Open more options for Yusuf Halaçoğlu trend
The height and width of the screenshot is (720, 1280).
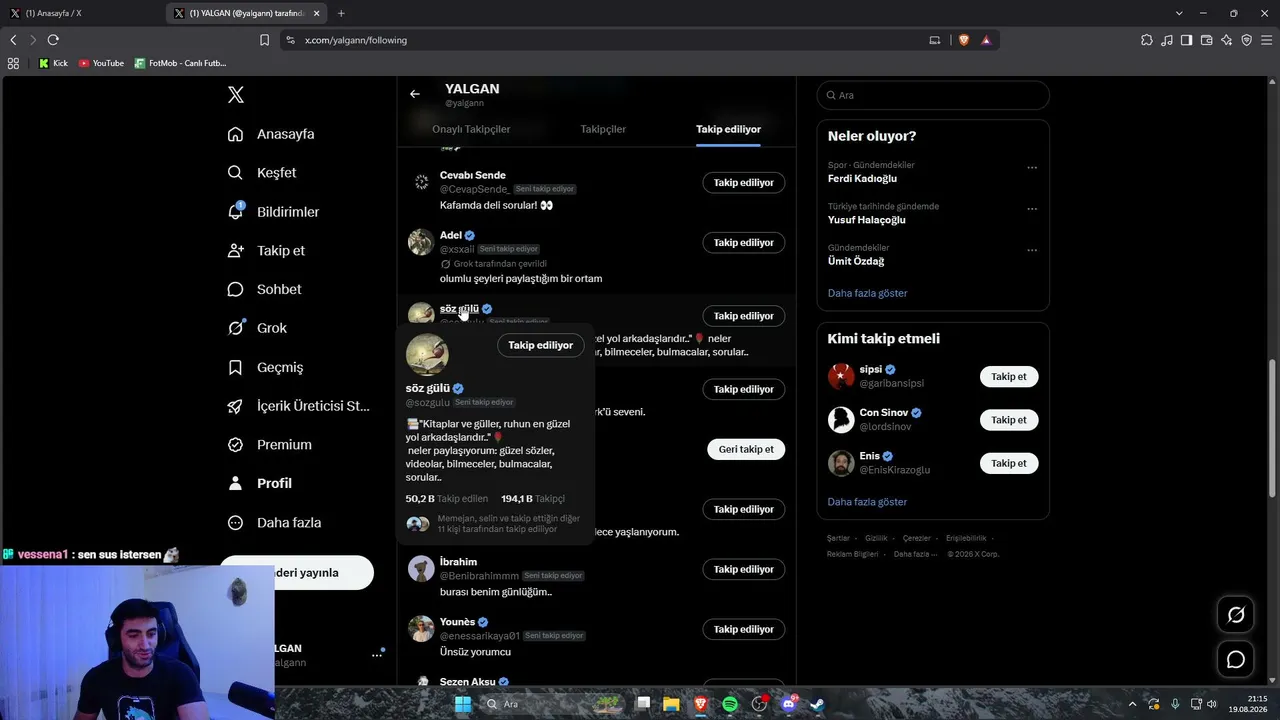1032,209
